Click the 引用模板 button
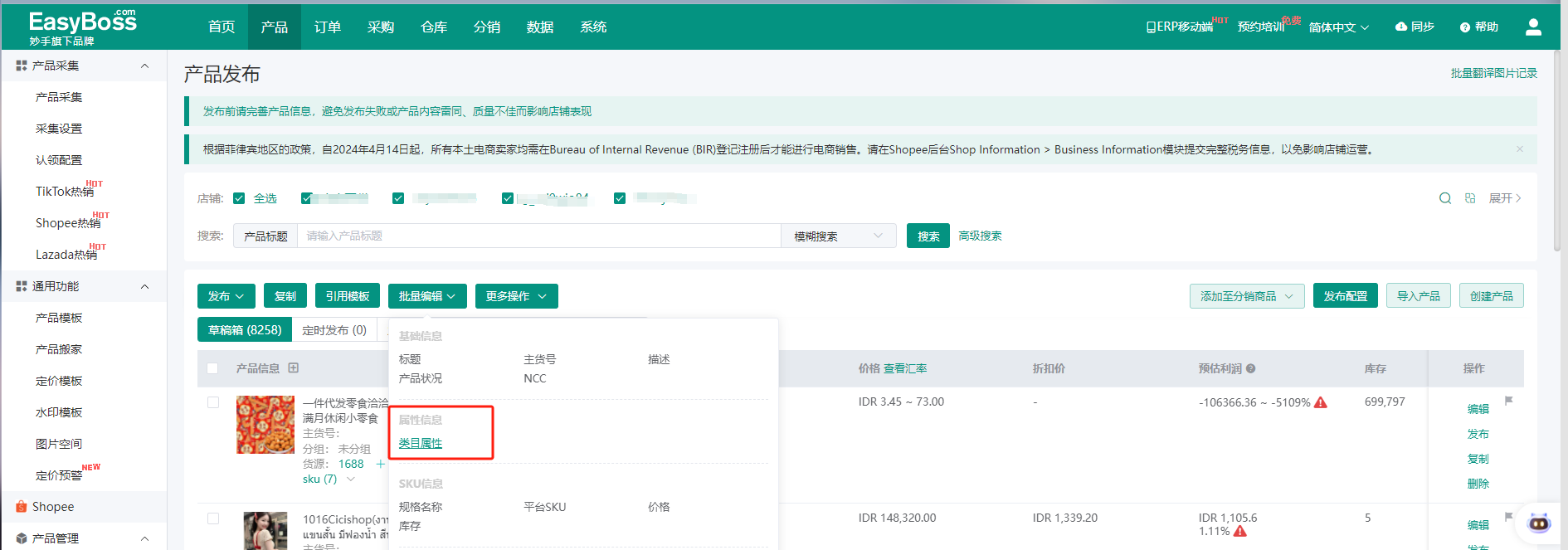1568x550 pixels. [x=348, y=296]
